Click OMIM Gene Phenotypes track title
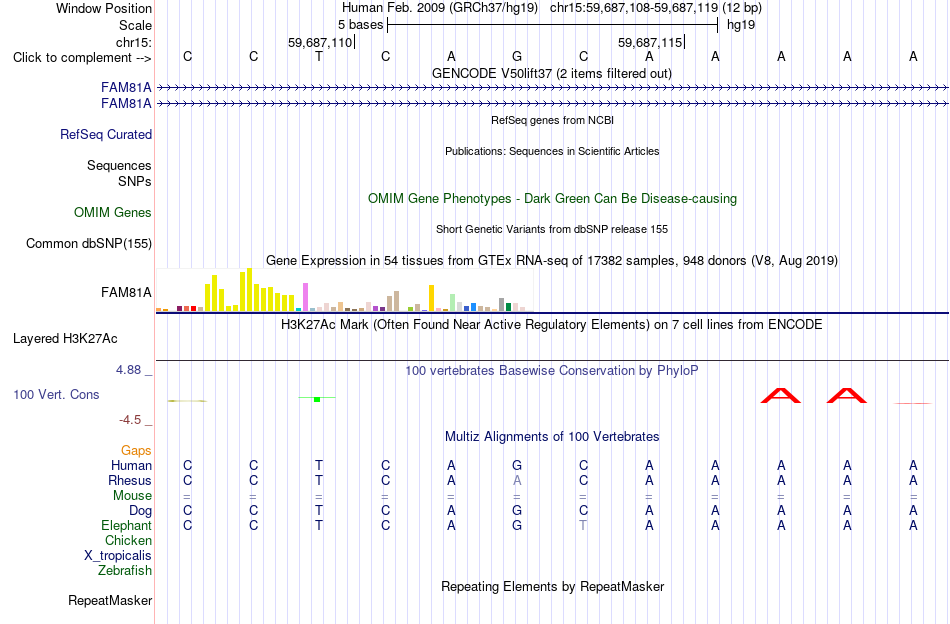 click(x=552, y=199)
